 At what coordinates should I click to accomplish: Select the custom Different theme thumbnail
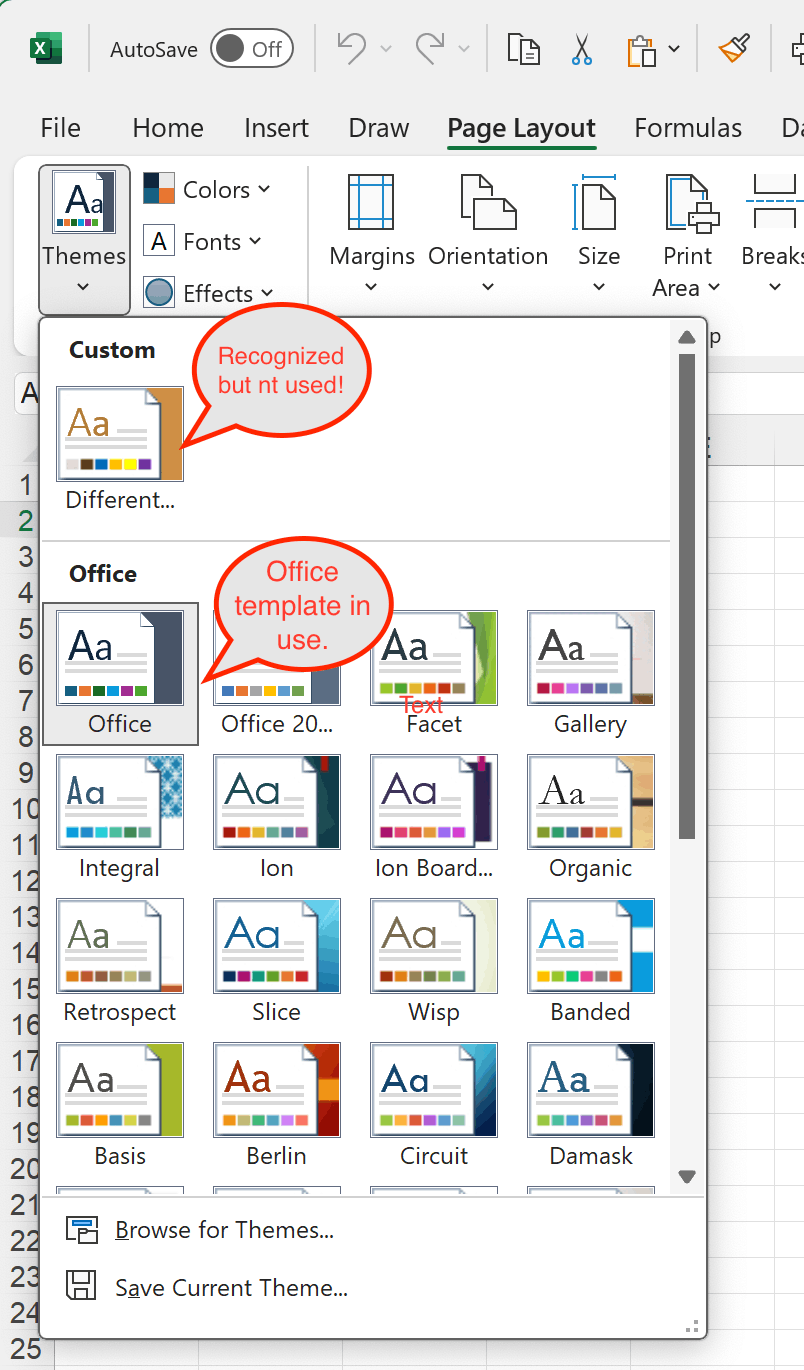click(x=120, y=450)
